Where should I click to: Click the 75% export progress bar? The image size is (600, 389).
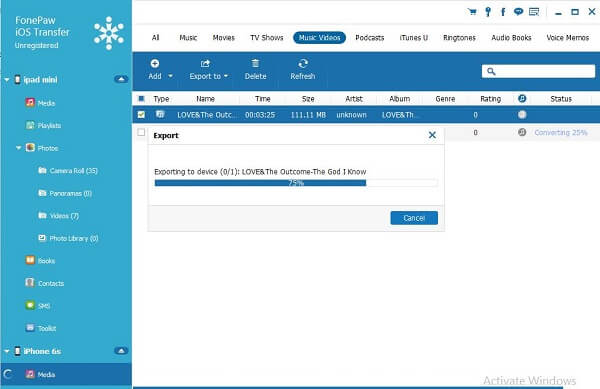pyautogui.click(x=296, y=183)
